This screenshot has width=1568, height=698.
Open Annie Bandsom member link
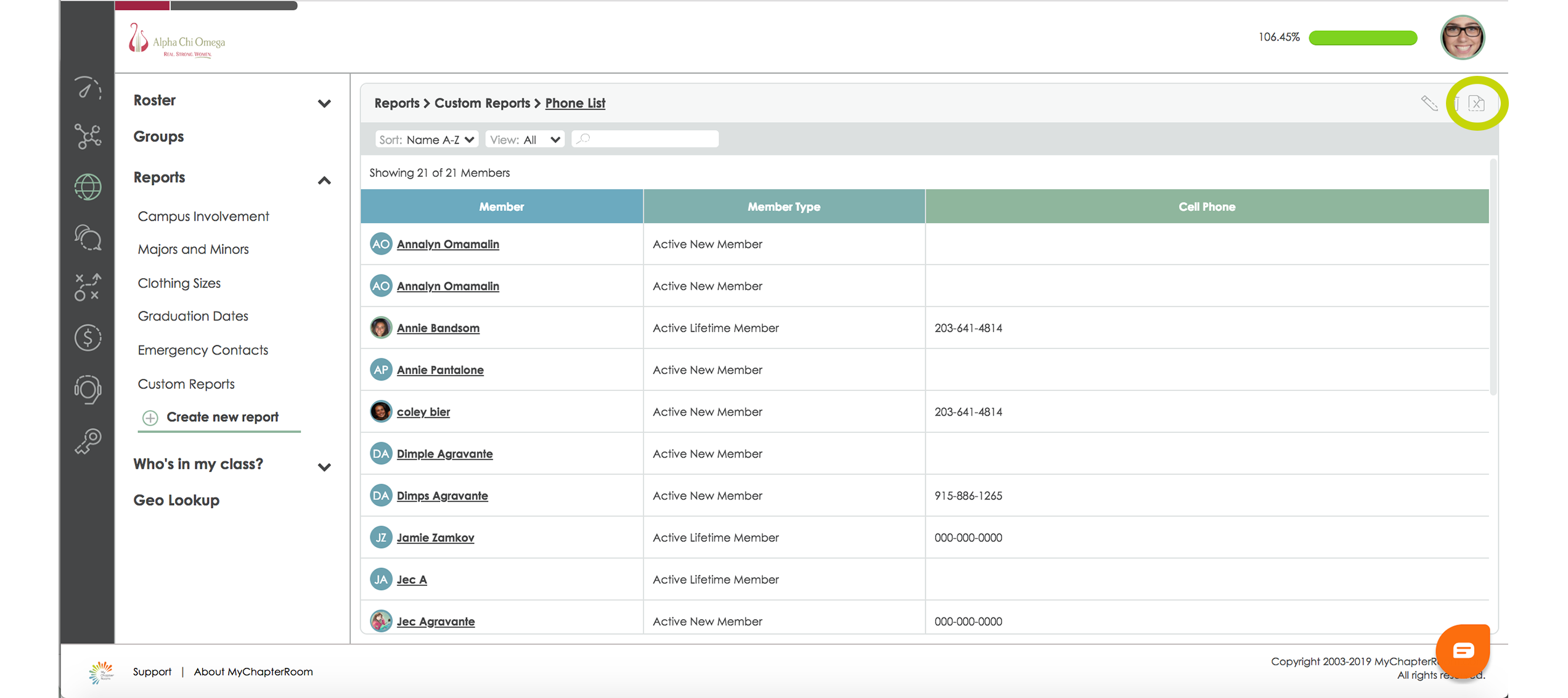(438, 328)
